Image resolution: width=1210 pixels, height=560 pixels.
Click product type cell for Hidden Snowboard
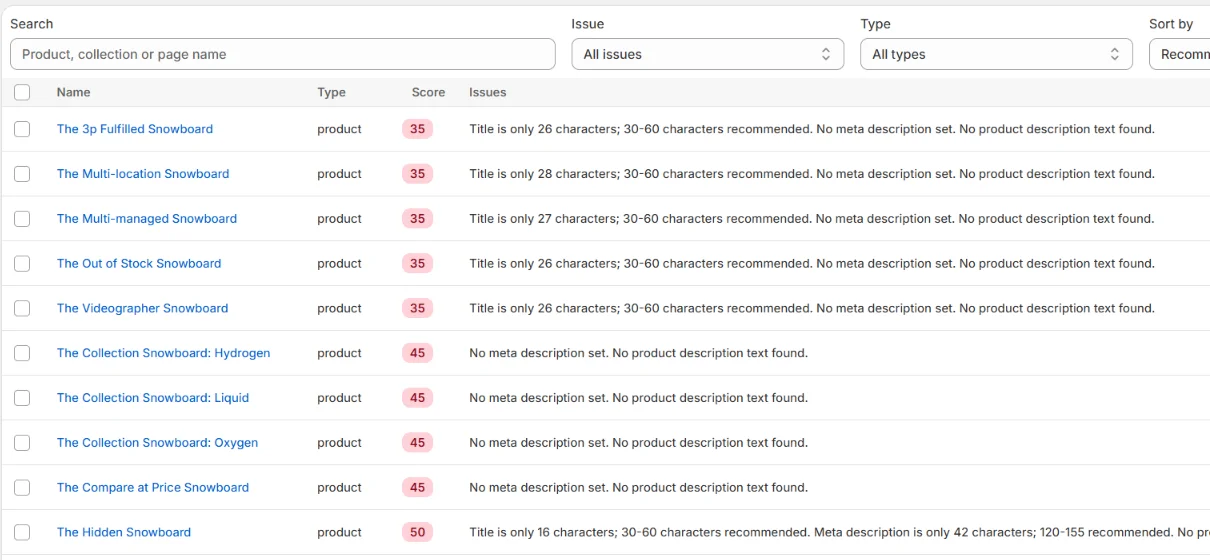tap(340, 532)
